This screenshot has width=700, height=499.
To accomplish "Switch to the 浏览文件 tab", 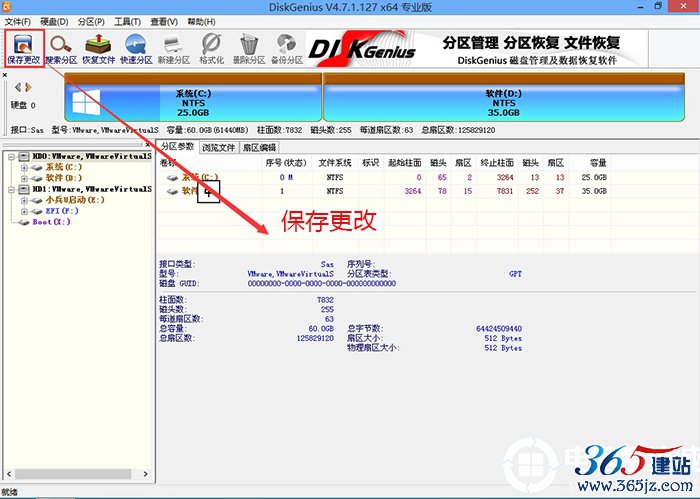I will point(218,148).
